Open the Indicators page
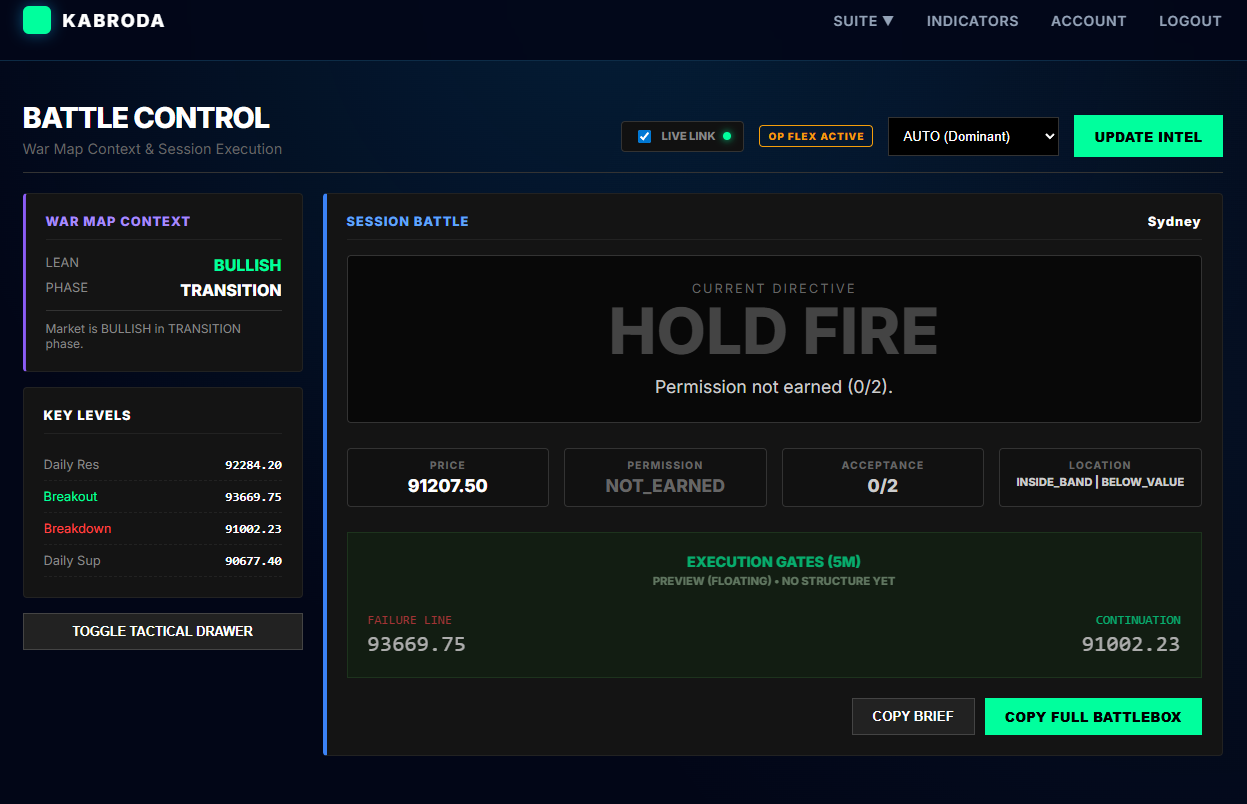The width and height of the screenshot is (1247, 804). [972, 21]
